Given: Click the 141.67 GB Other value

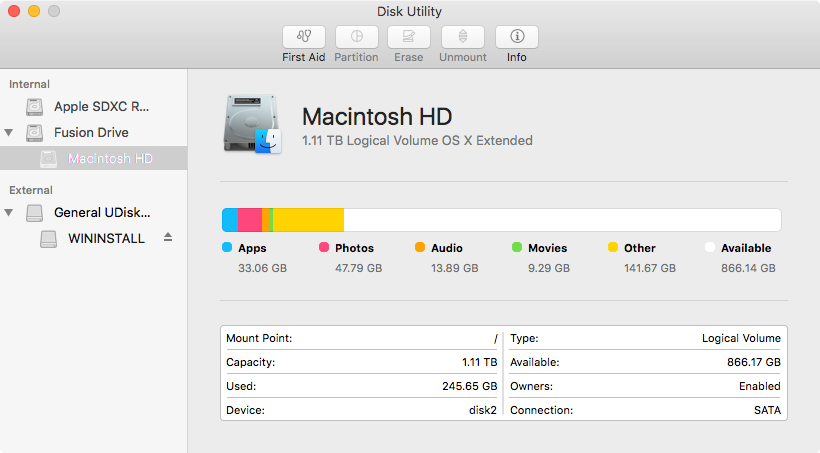Looking at the screenshot, I should point(650,268).
